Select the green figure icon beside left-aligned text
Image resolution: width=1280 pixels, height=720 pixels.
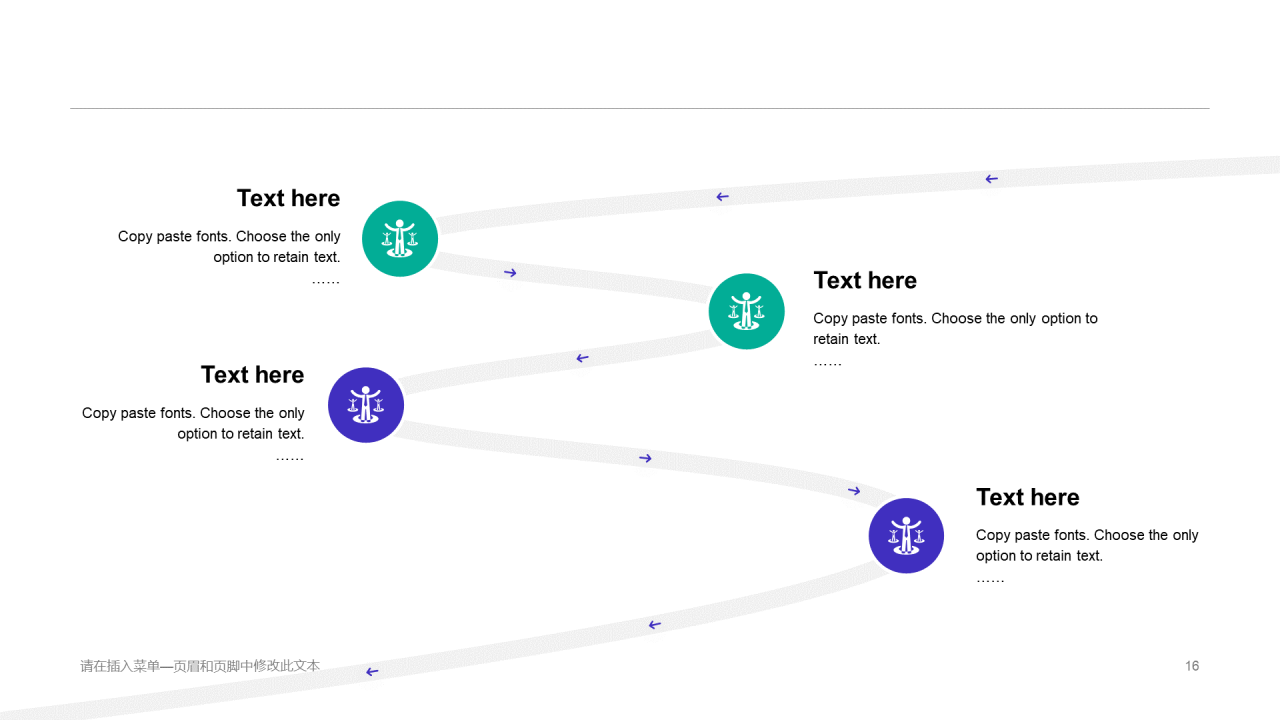(746, 311)
